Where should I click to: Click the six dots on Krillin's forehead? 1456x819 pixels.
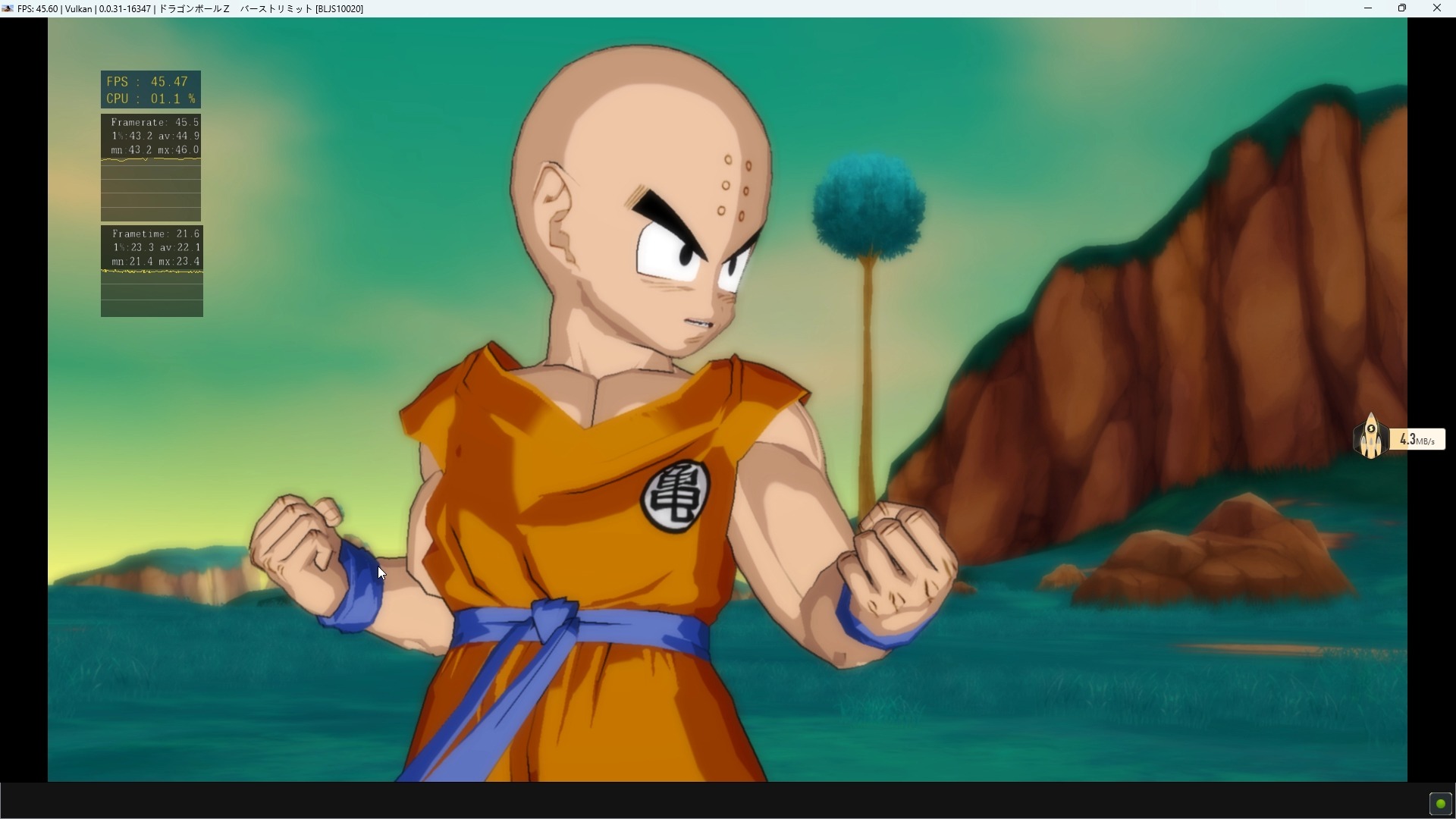point(734,186)
